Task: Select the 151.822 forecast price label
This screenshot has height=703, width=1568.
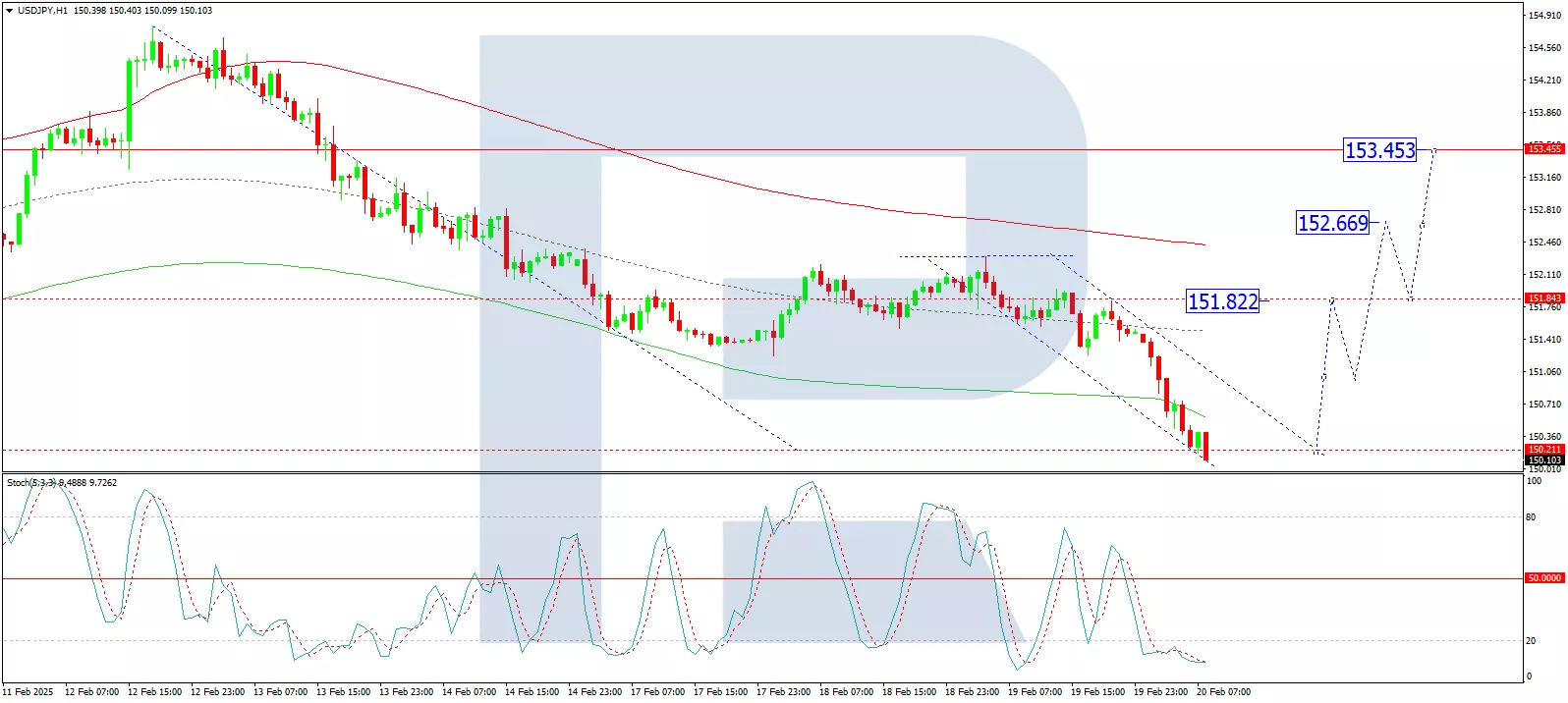Action: (1222, 301)
